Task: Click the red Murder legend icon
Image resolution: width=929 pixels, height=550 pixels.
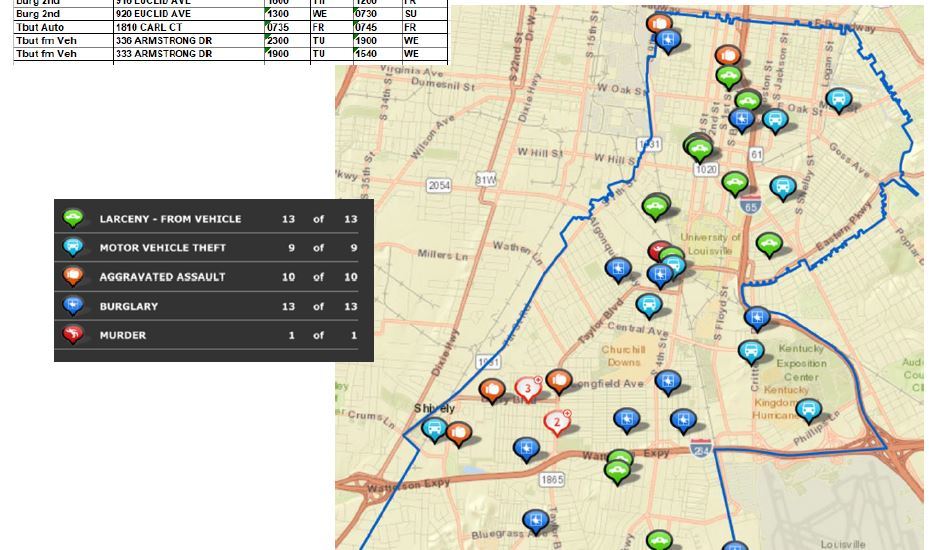Action: [72, 335]
